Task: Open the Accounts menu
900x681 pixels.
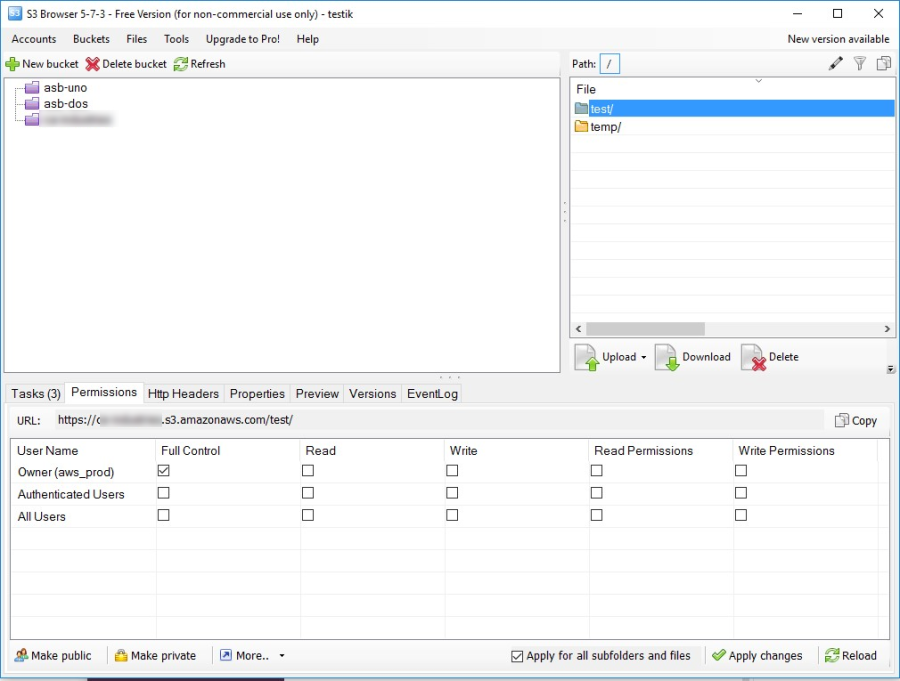Action: [x=34, y=39]
